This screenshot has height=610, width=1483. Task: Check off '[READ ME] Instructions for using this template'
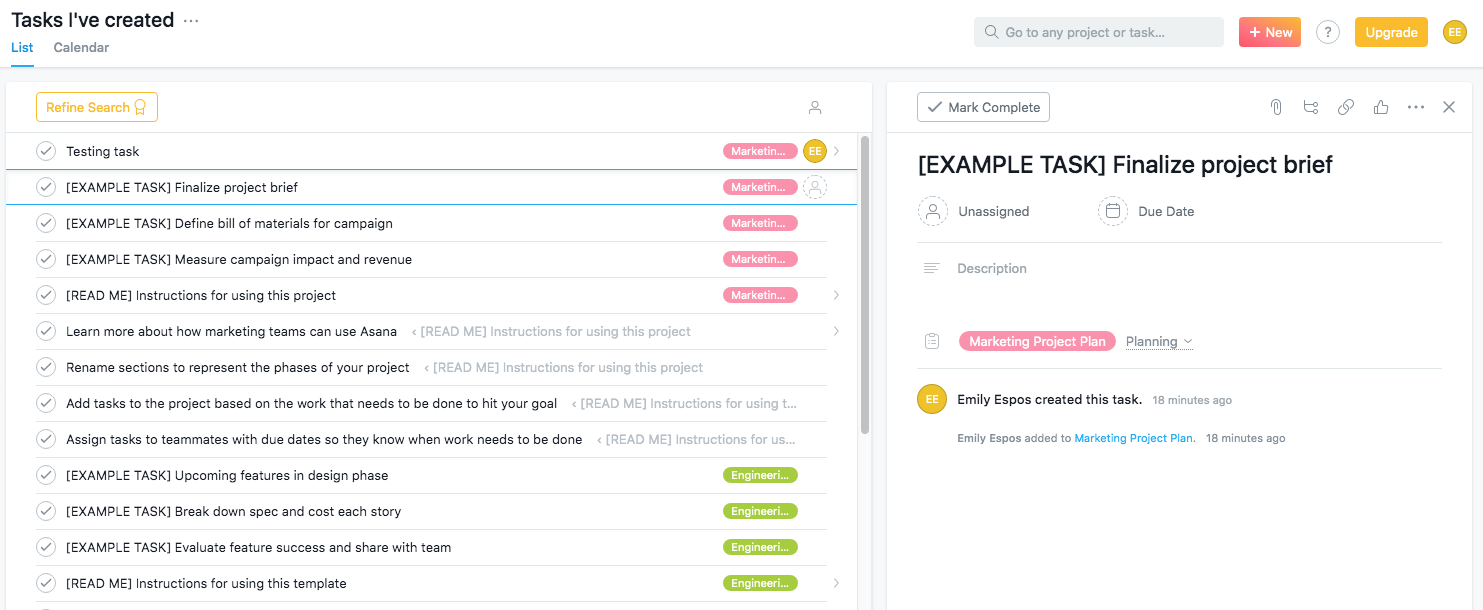[46, 583]
